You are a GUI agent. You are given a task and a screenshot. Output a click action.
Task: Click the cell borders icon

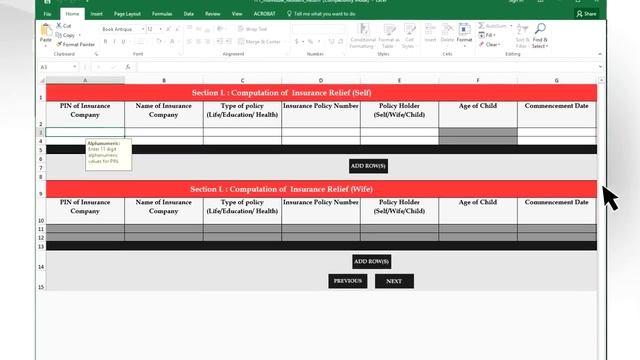click(x=140, y=42)
